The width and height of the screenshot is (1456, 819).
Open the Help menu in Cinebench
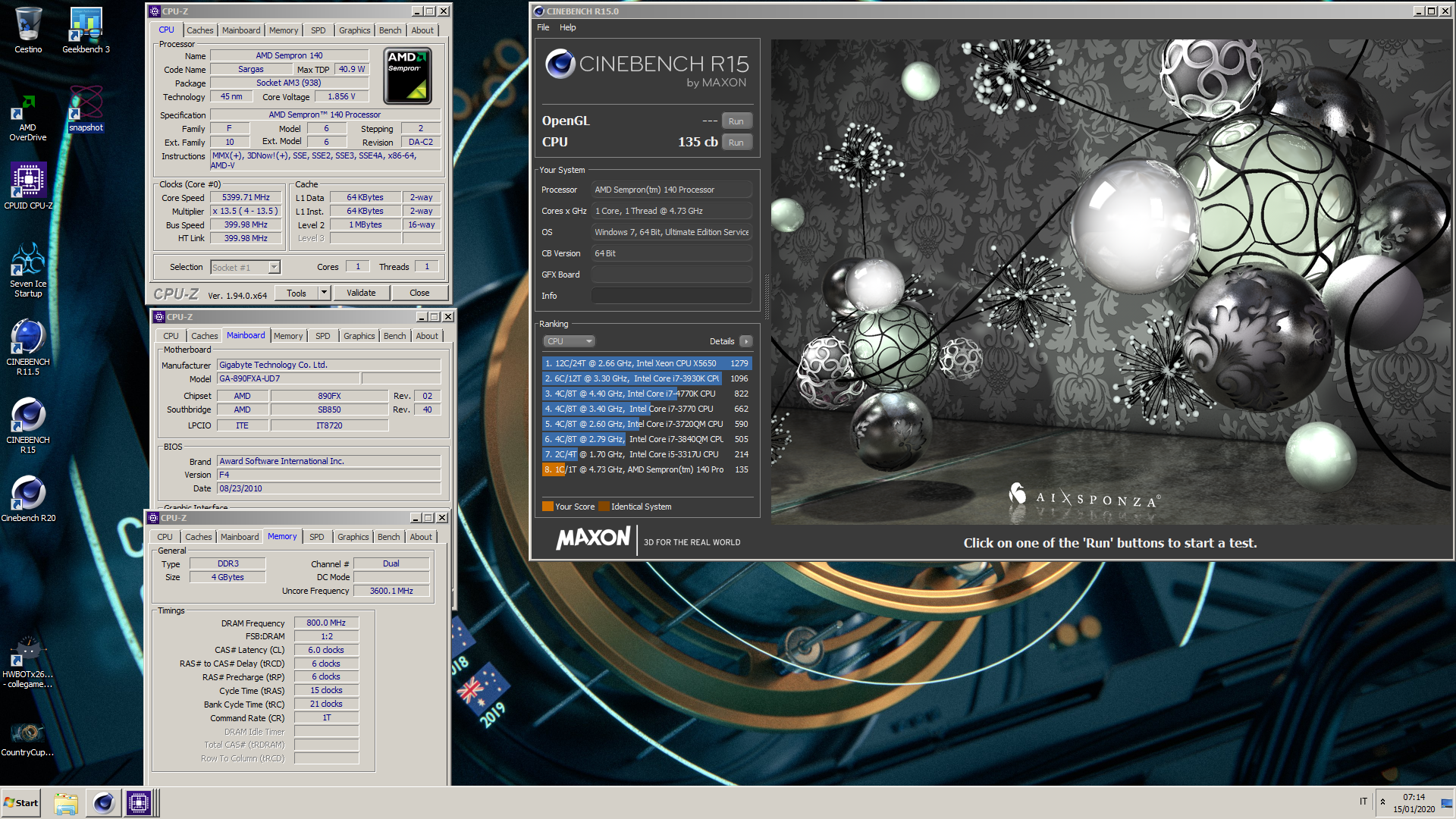568,27
